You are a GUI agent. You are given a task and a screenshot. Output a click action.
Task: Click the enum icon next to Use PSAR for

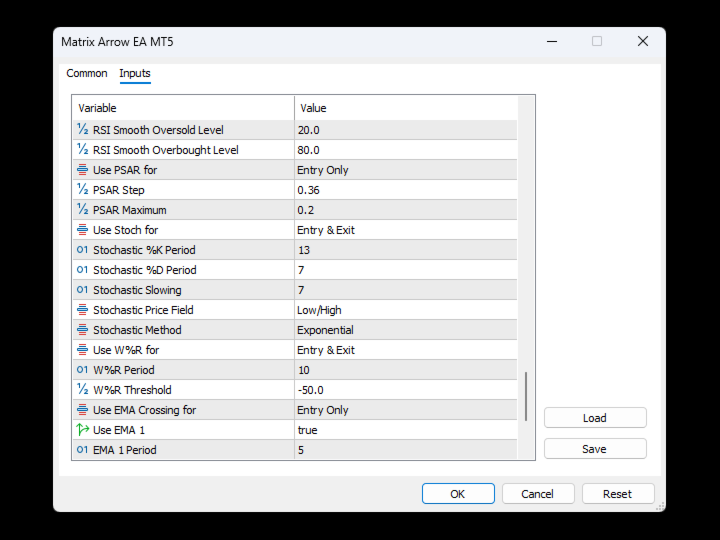click(82, 170)
